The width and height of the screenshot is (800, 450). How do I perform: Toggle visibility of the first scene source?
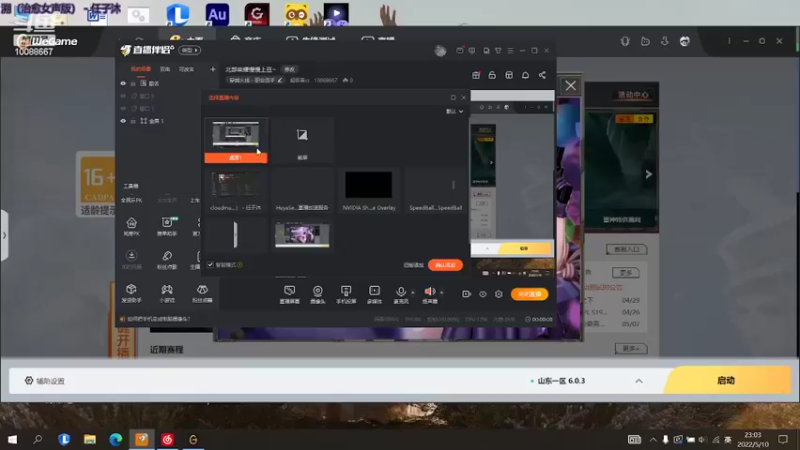click(x=123, y=83)
